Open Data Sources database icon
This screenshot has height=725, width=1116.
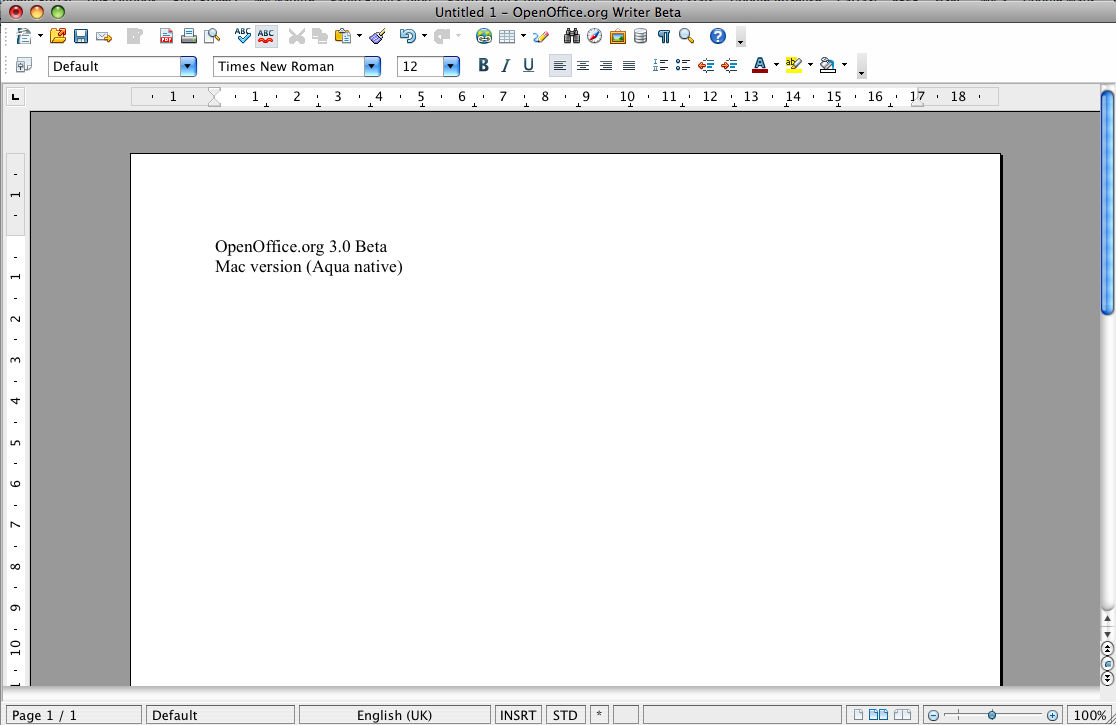pyautogui.click(x=641, y=36)
